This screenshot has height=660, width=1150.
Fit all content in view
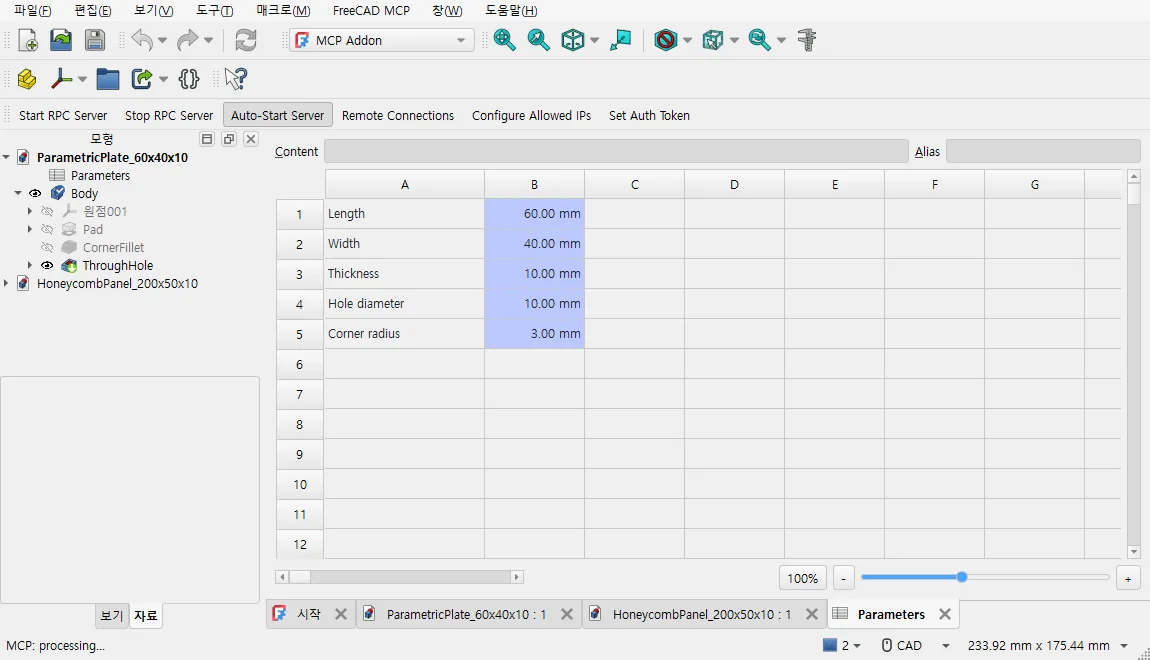pos(505,40)
